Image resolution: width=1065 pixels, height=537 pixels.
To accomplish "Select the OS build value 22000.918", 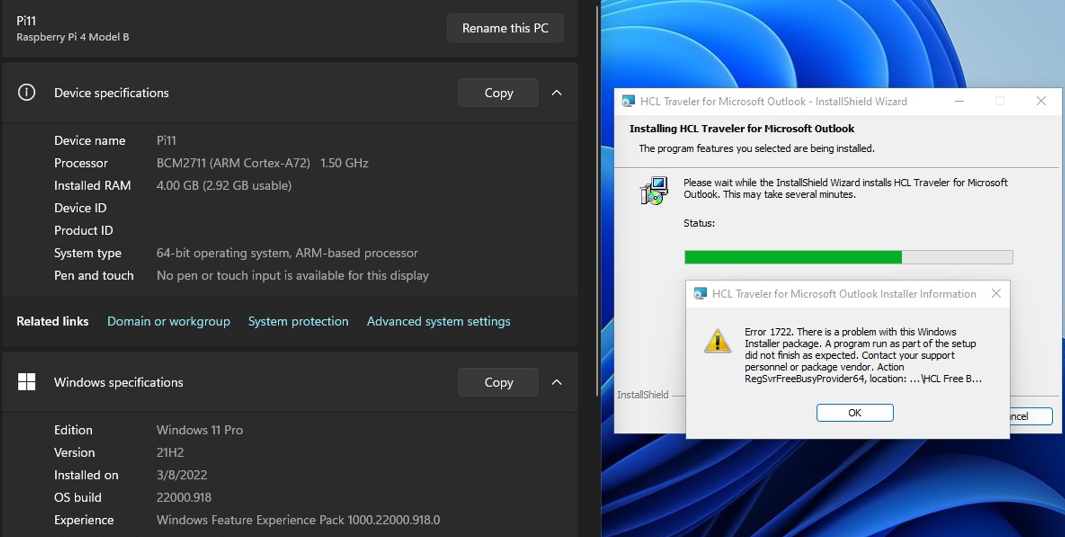I will point(184,497).
